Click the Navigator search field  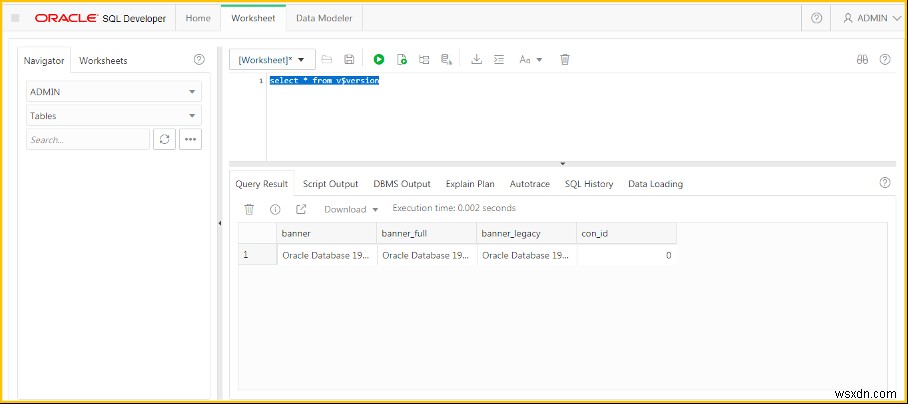pos(87,140)
